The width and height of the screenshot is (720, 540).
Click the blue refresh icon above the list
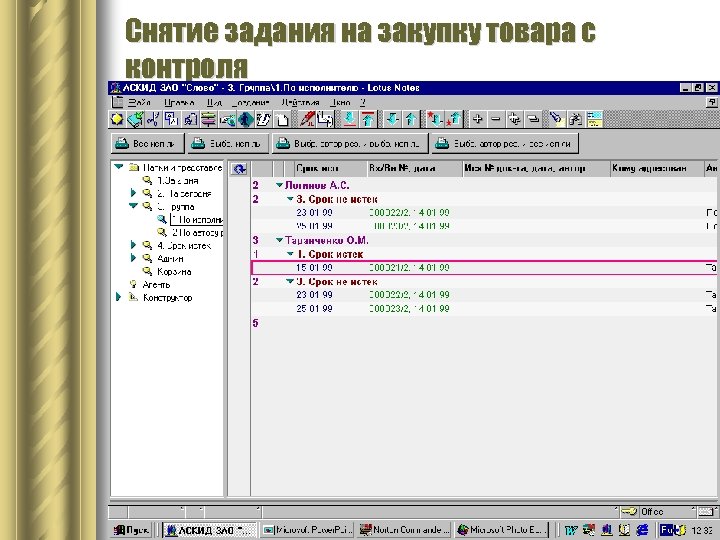point(239,169)
